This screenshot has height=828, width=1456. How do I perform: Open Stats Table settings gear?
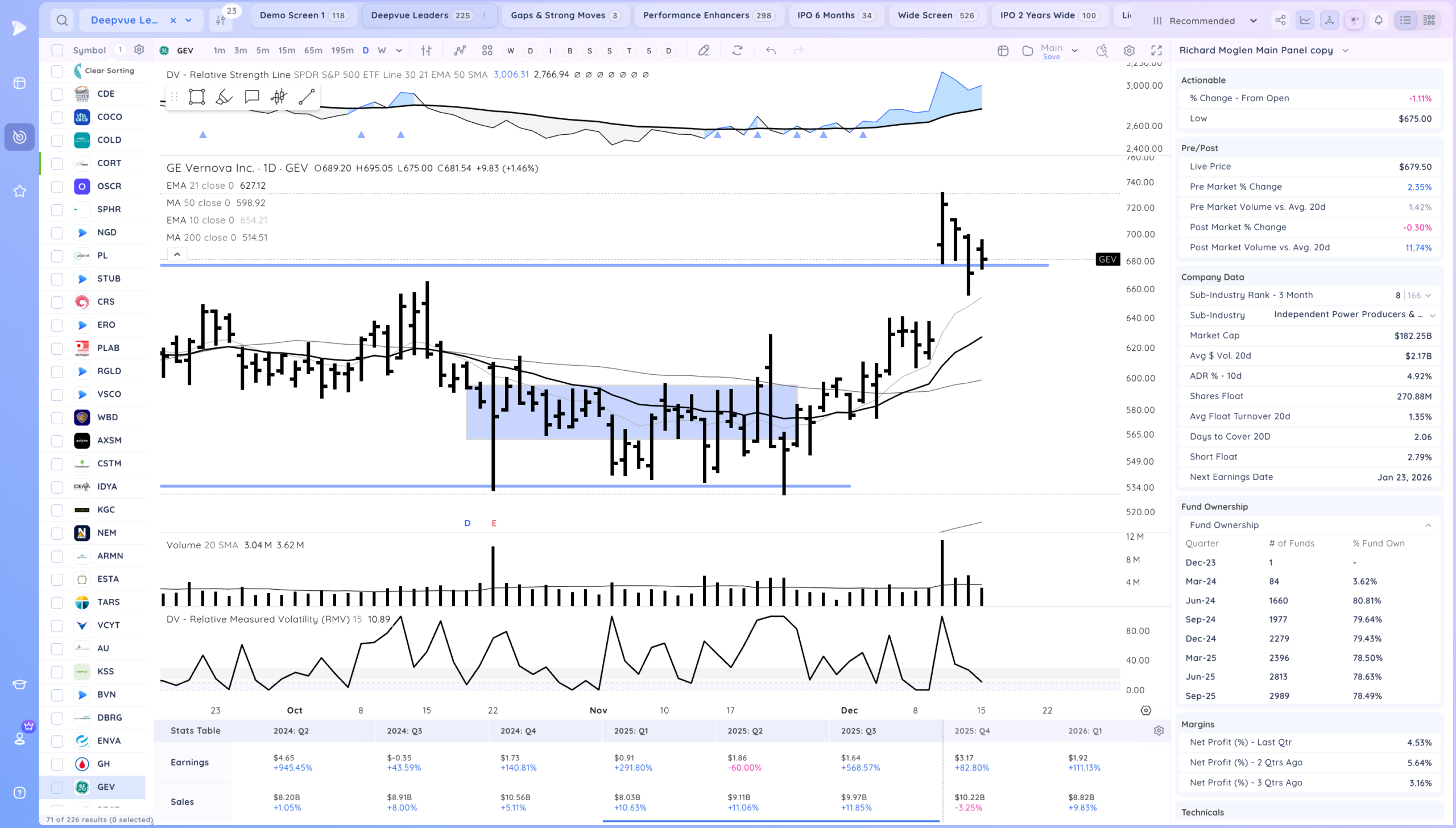pos(1159,731)
